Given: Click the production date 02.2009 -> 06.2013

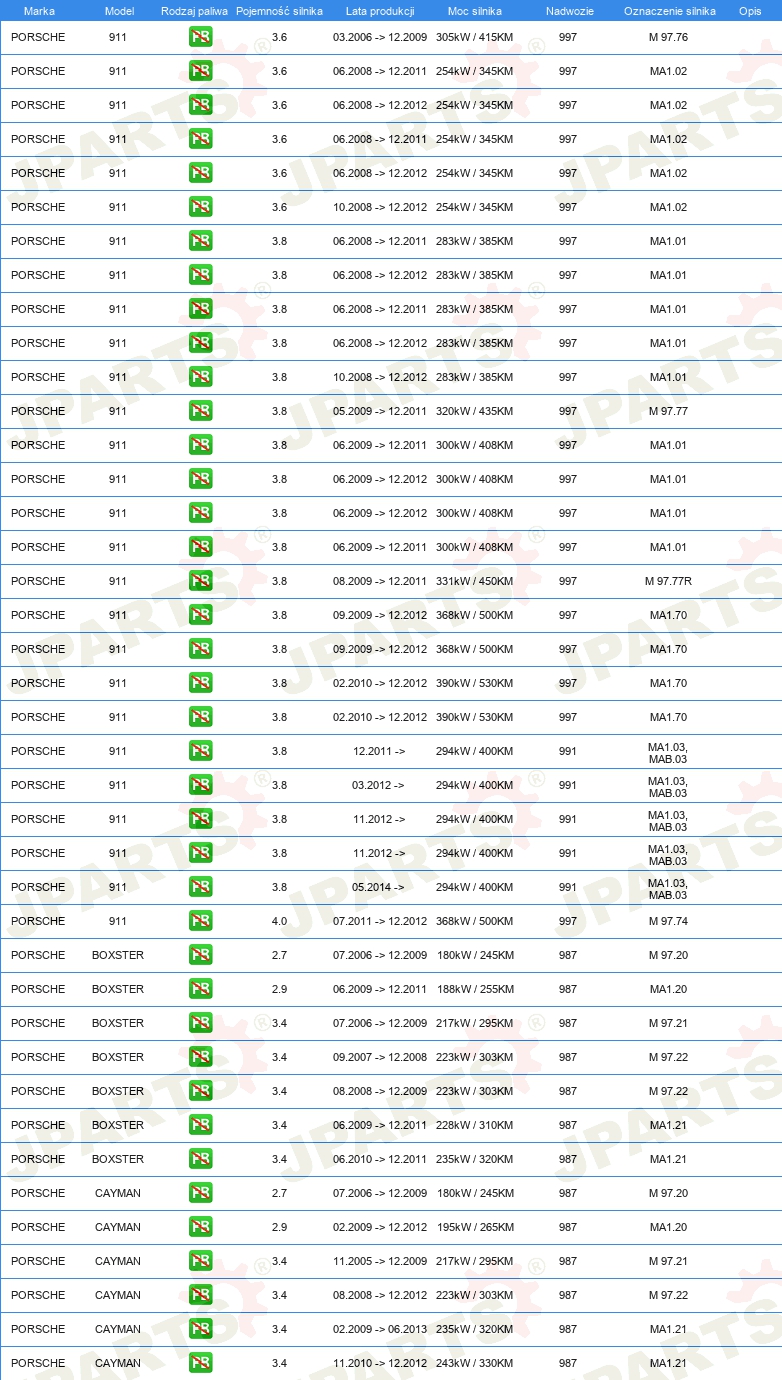Looking at the screenshot, I should [380, 1329].
